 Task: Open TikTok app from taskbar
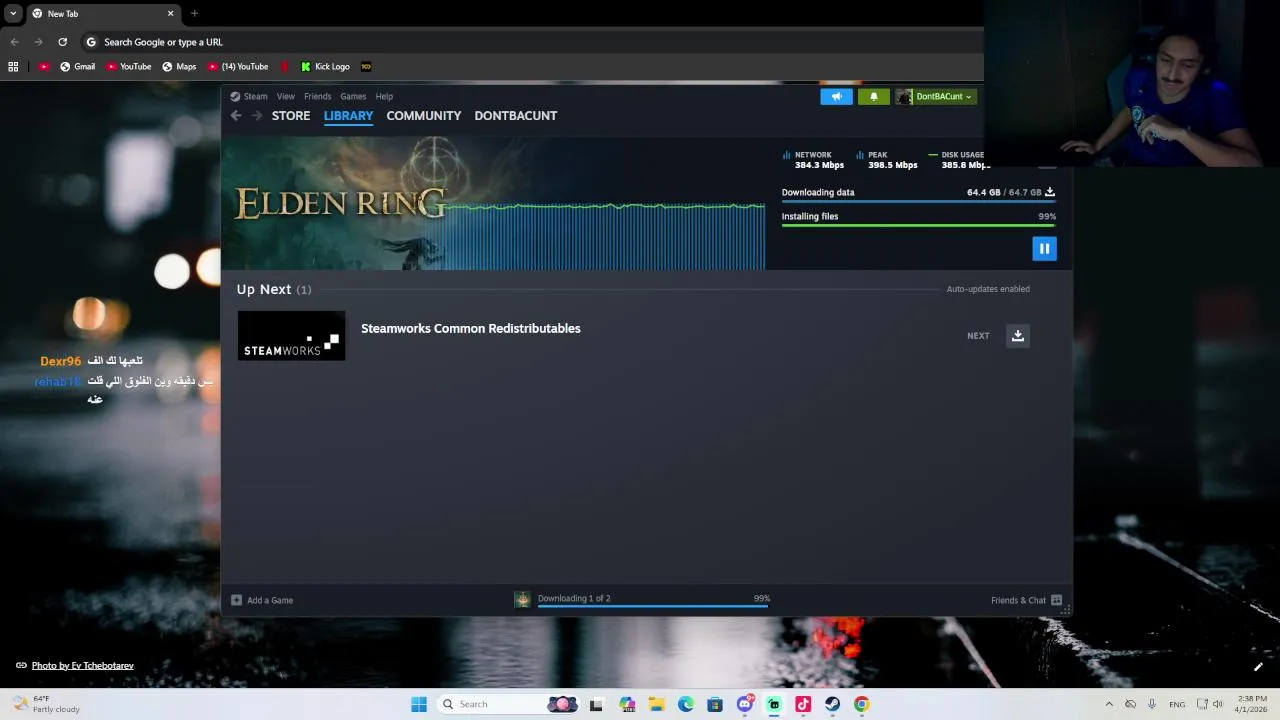pyautogui.click(x=803, y=704)
